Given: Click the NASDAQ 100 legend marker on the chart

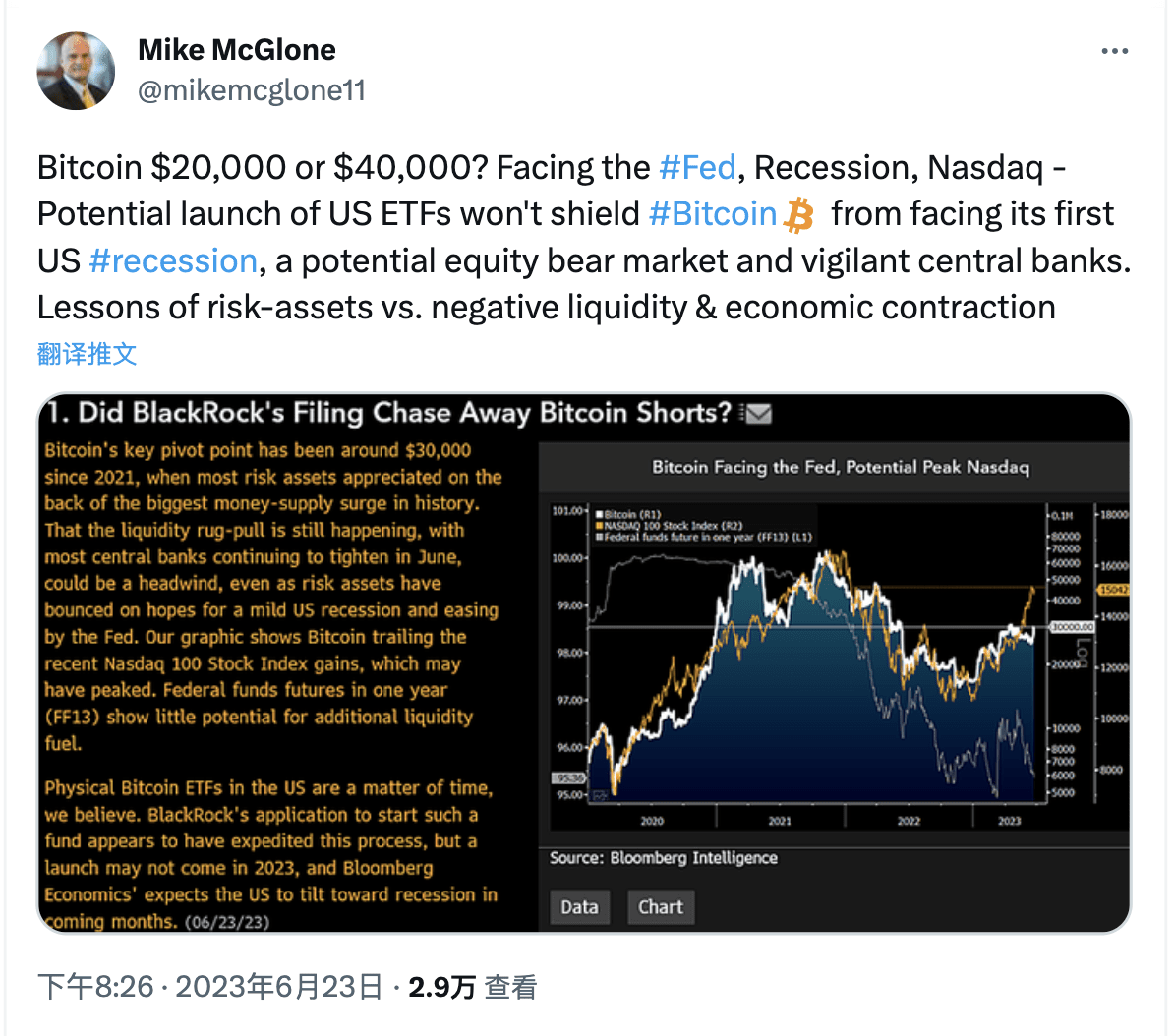Looking at the screenshot, I should pyautogui.click(x=600, y=526).
